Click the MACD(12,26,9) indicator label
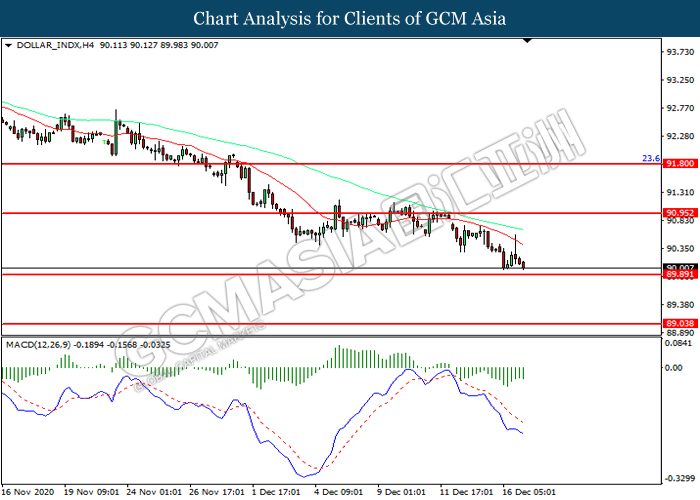This screenshot has width=700, height=500. pos(39,345)
